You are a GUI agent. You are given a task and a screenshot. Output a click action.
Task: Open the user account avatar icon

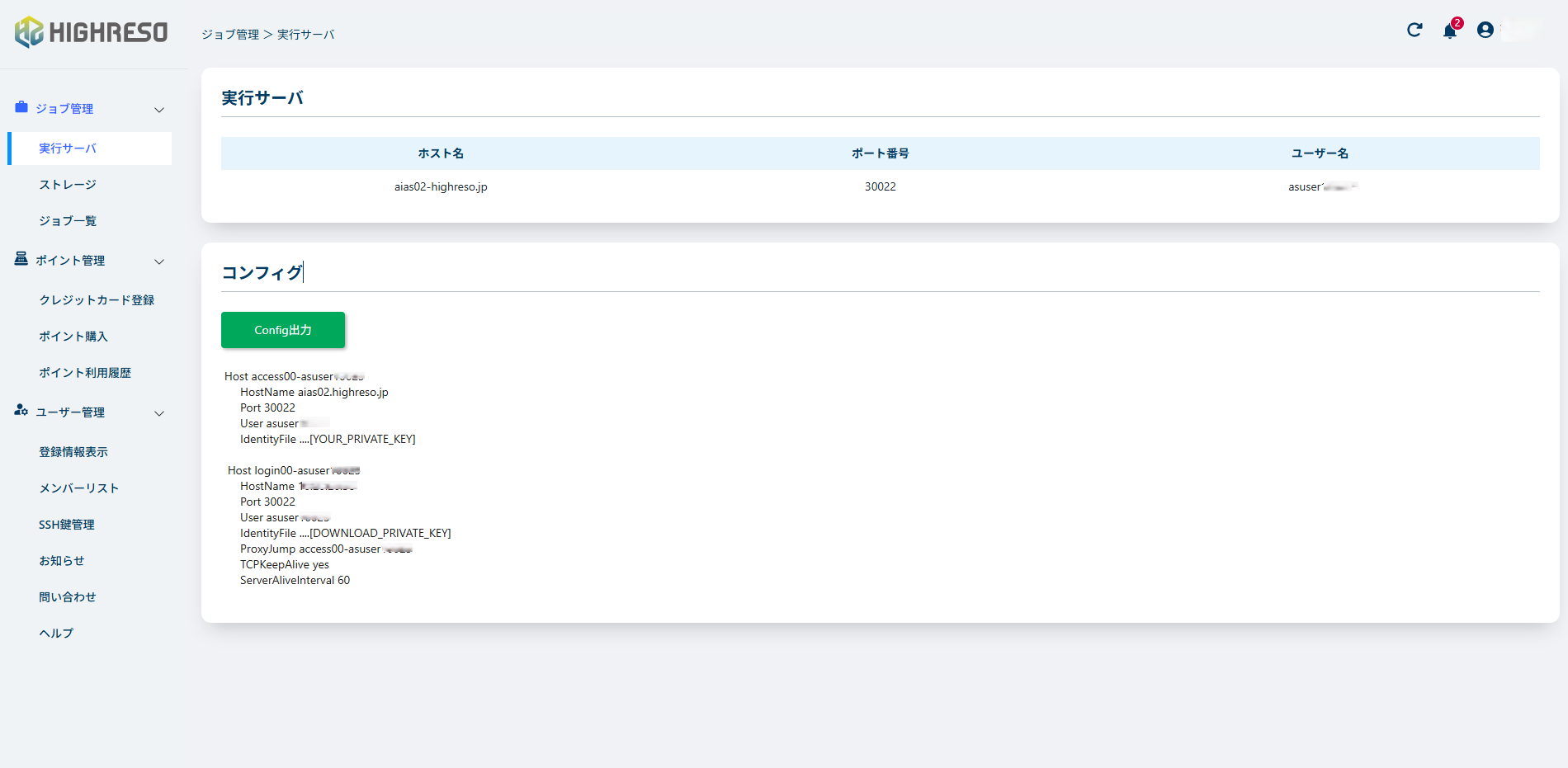(x=1485, y=31)
